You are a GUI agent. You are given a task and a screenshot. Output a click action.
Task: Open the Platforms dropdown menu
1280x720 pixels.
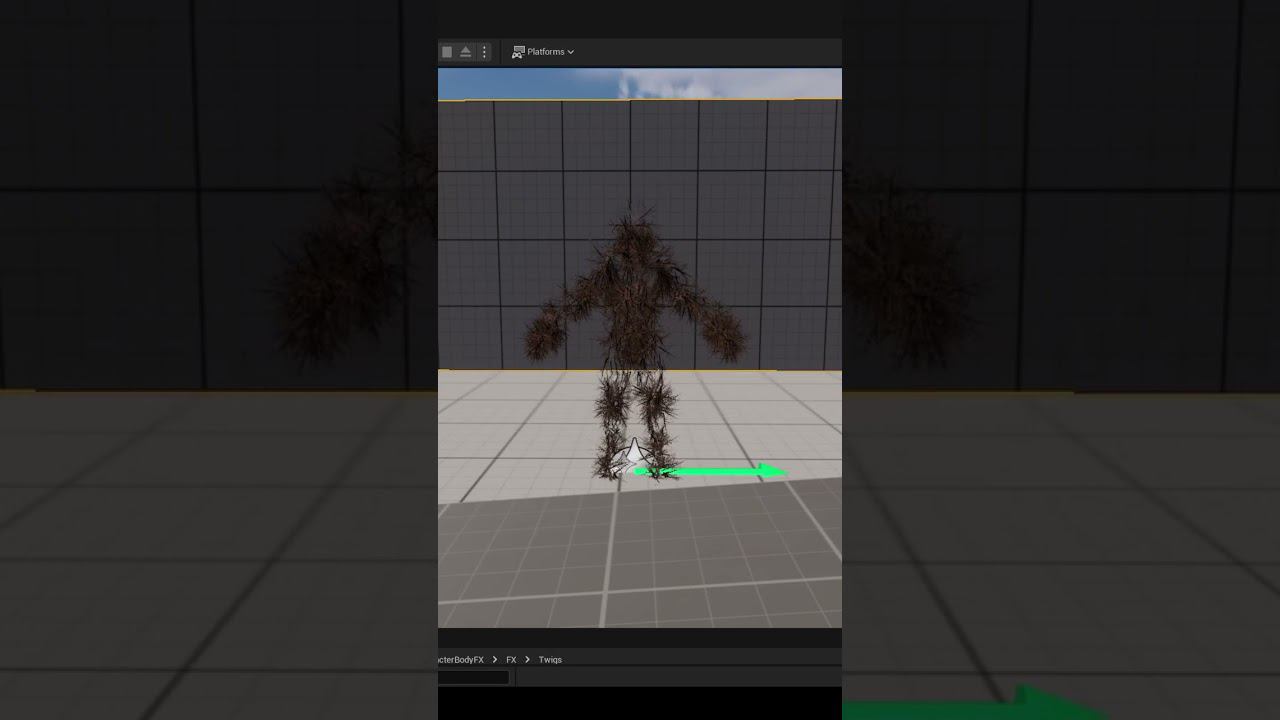543,52
